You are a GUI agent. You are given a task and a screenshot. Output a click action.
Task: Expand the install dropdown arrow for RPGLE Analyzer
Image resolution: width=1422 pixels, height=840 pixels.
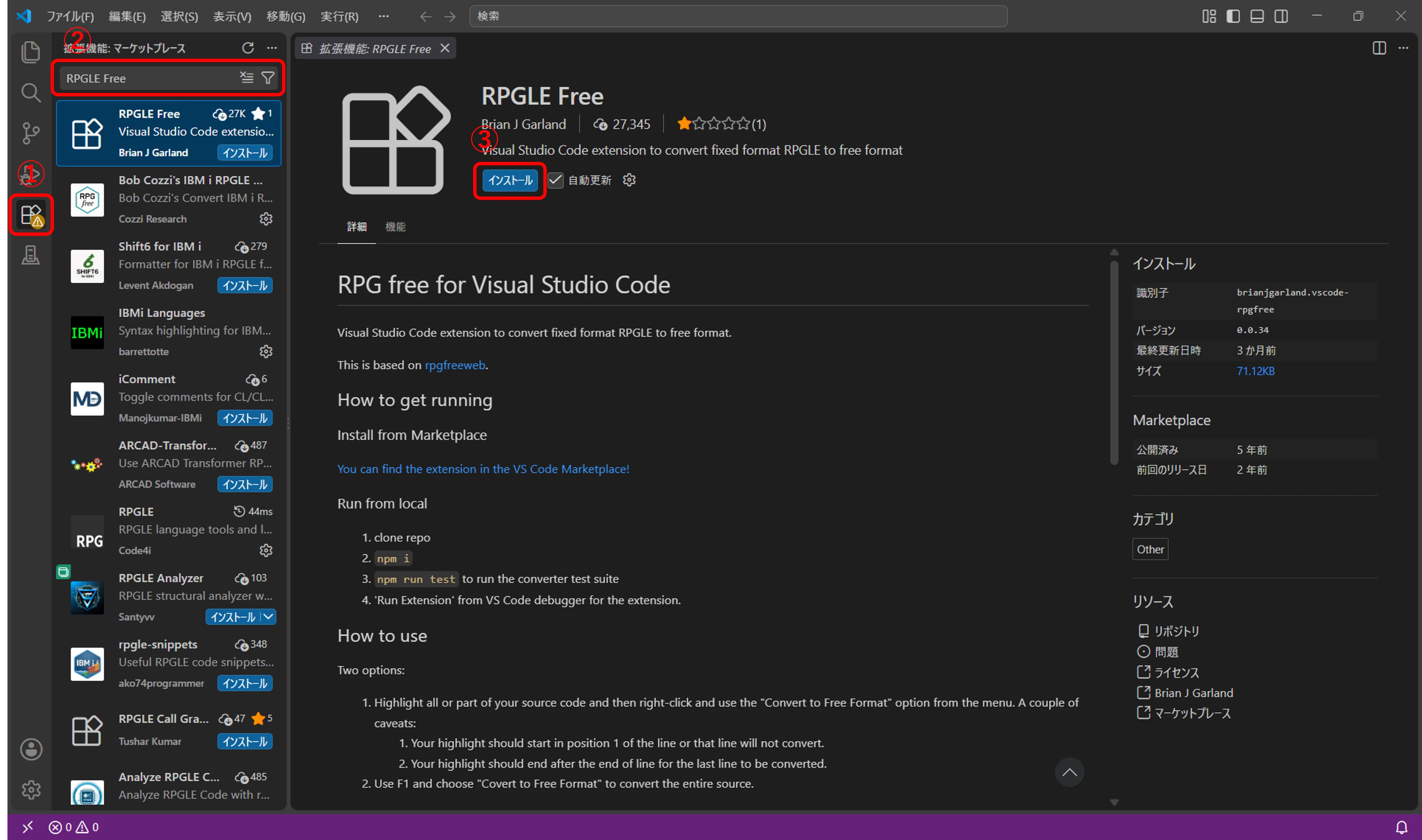pos(269,616)
